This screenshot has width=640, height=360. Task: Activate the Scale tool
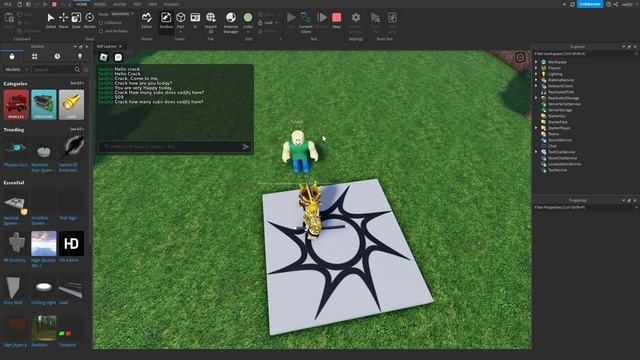pyautogui.click(x=76, y=20)
